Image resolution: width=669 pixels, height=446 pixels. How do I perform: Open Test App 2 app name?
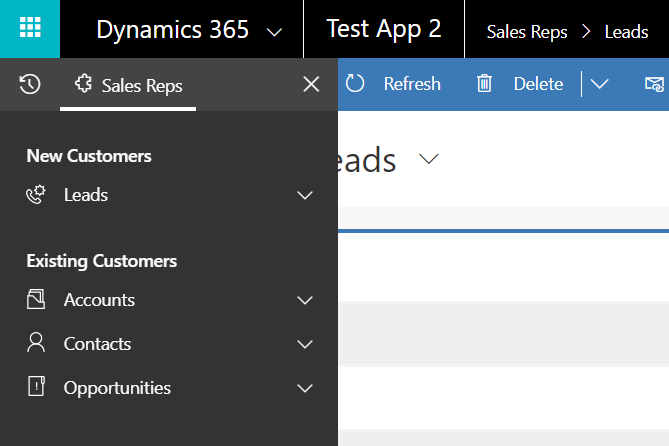(383, 29)
